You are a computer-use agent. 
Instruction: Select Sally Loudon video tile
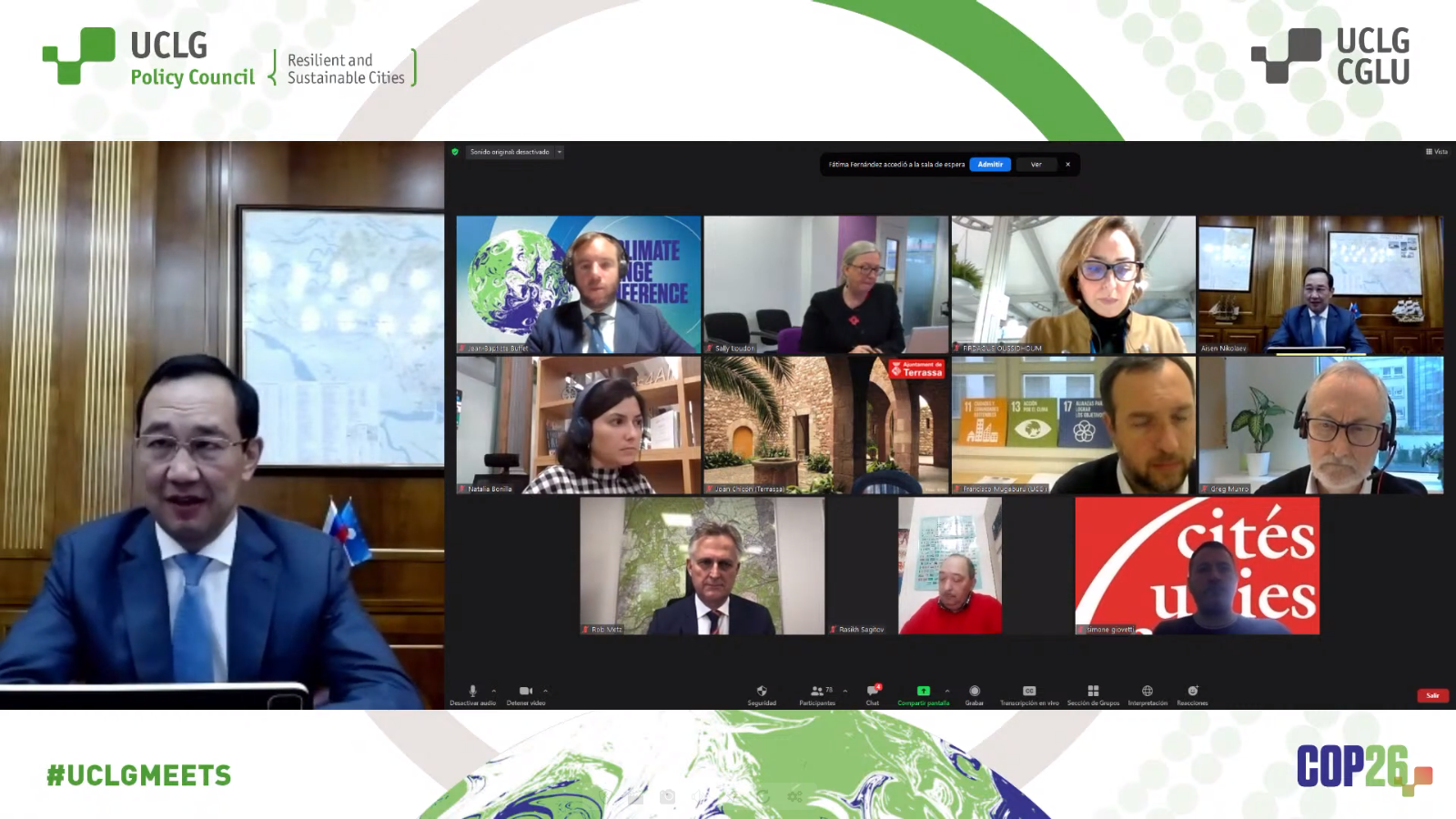pyautogui.click(x=826, y=285)
